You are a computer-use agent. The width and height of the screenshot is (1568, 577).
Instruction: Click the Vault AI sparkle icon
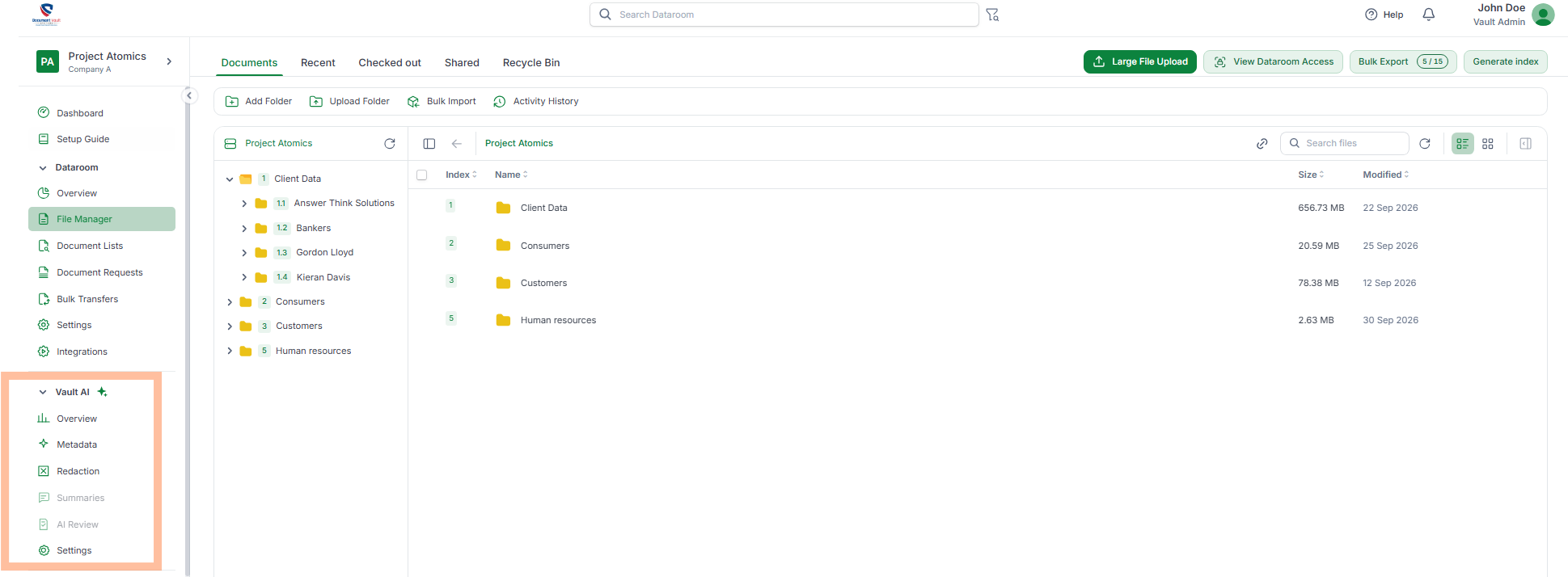click(103, 392)
